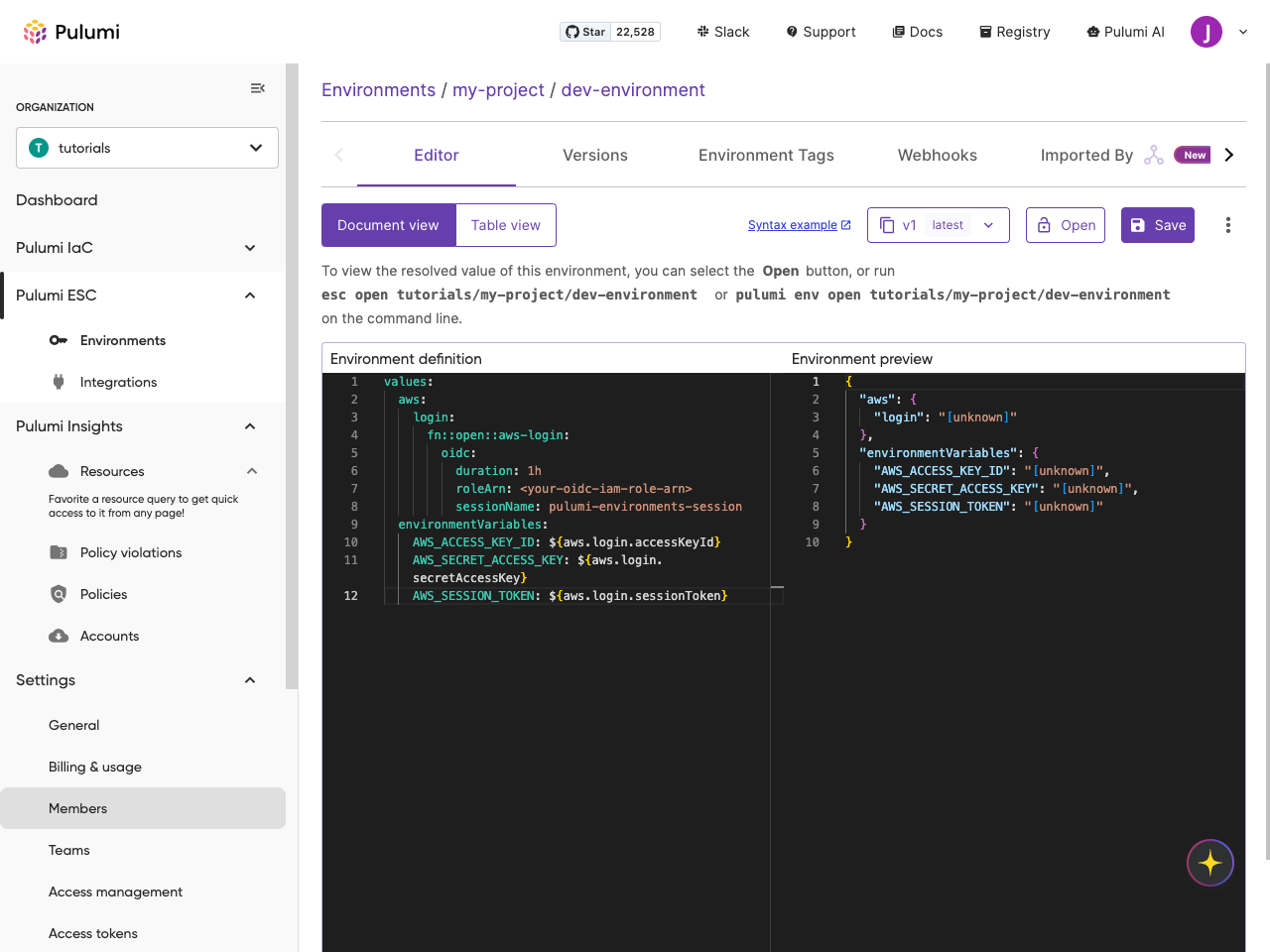
Task: Collapse the sidebar menu icon
Action: pyautogui.click(x=258, y=88)
